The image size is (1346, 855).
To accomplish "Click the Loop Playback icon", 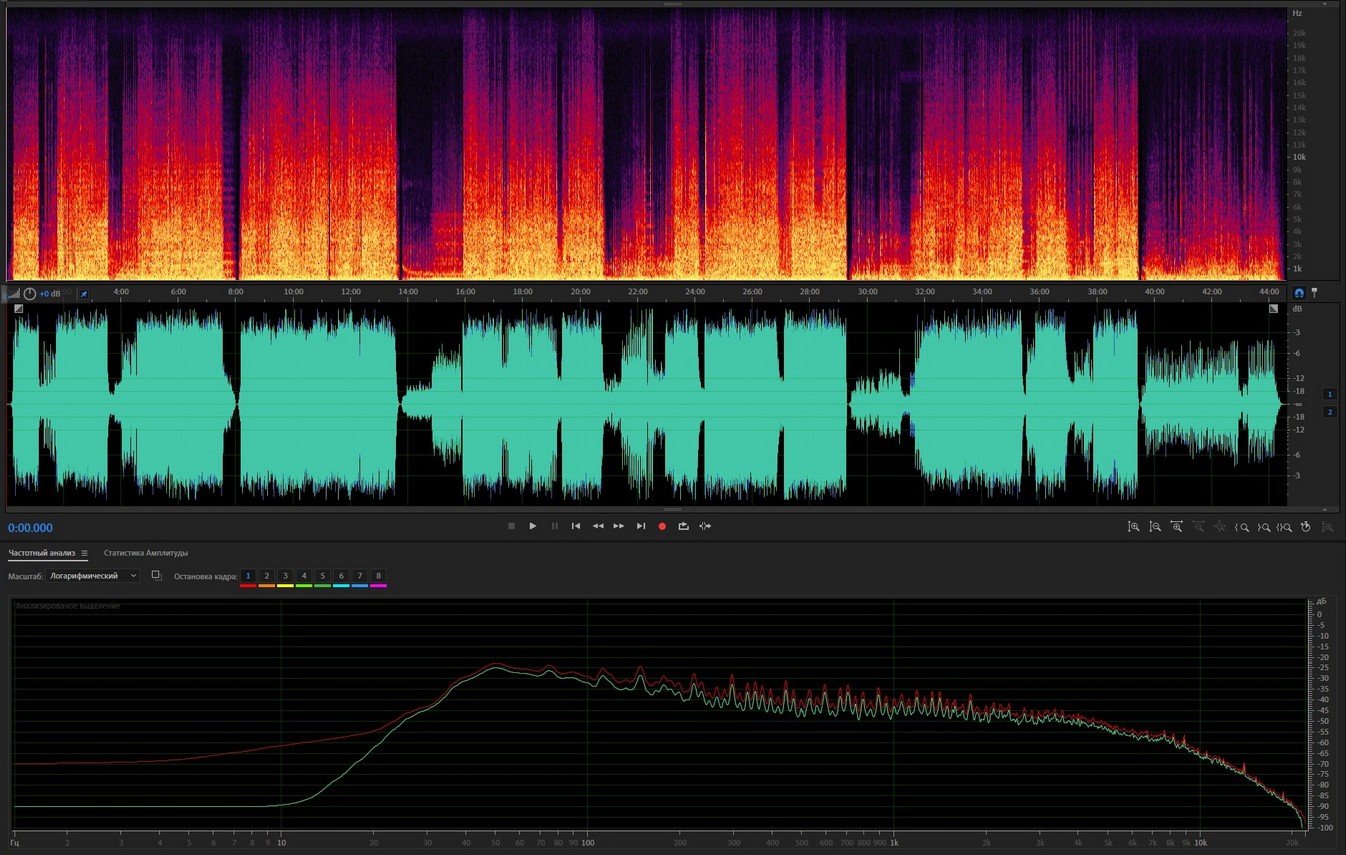I will [x=684, y=526].
